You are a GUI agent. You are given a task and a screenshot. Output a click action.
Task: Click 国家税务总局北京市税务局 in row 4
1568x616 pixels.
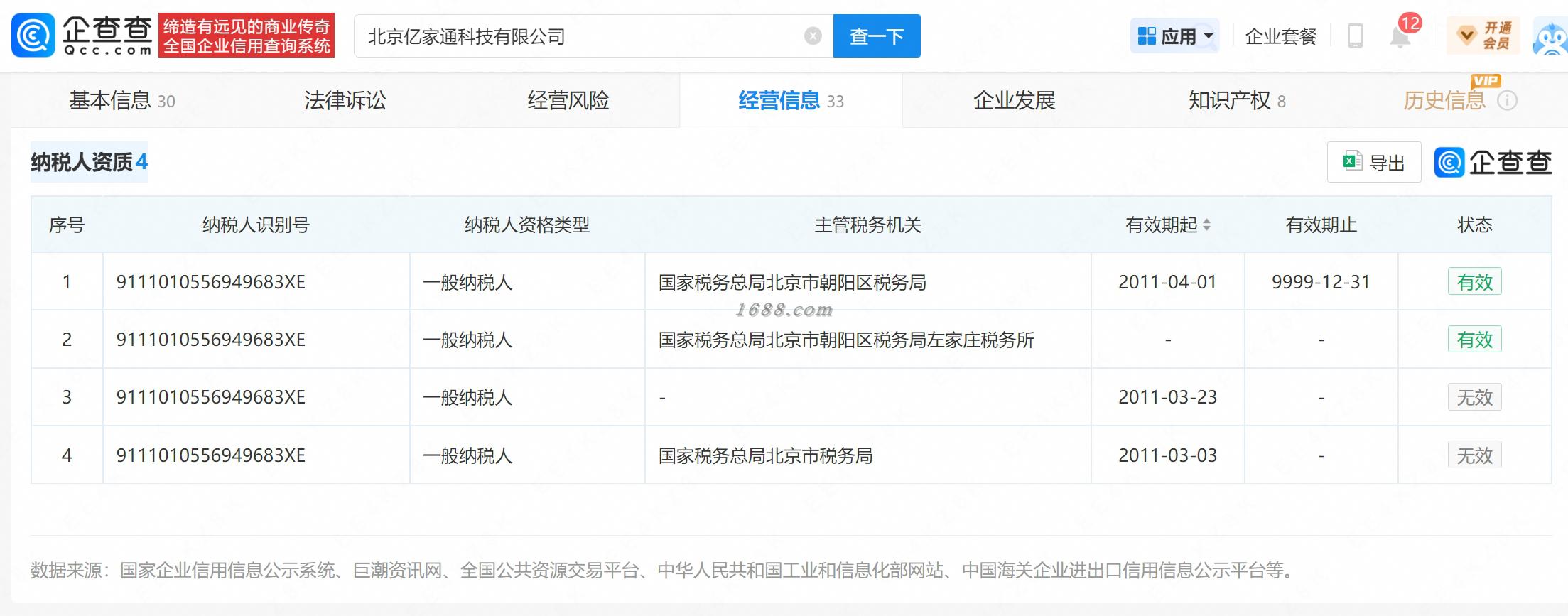(x=766, y=455)
